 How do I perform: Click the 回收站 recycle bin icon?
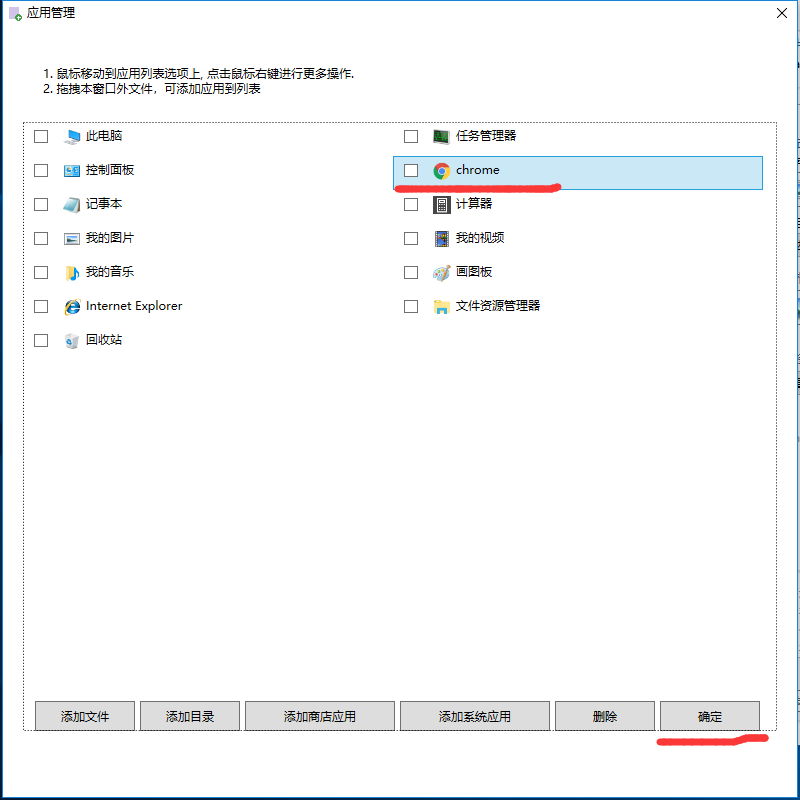(72, 340)
